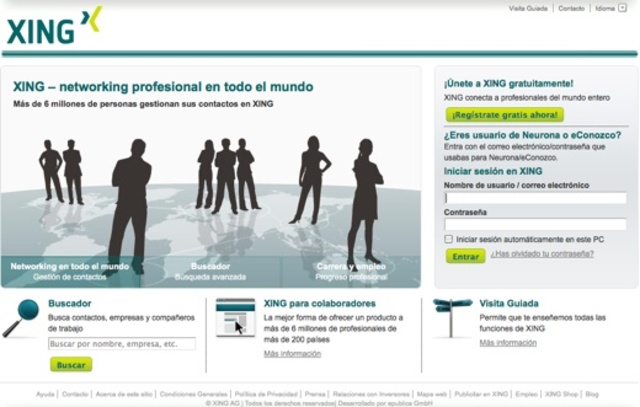Open ¿Has olvidado tu contraseña? link
The width and height of the screenshot is (640, 407).
click(x=542, y=254)
